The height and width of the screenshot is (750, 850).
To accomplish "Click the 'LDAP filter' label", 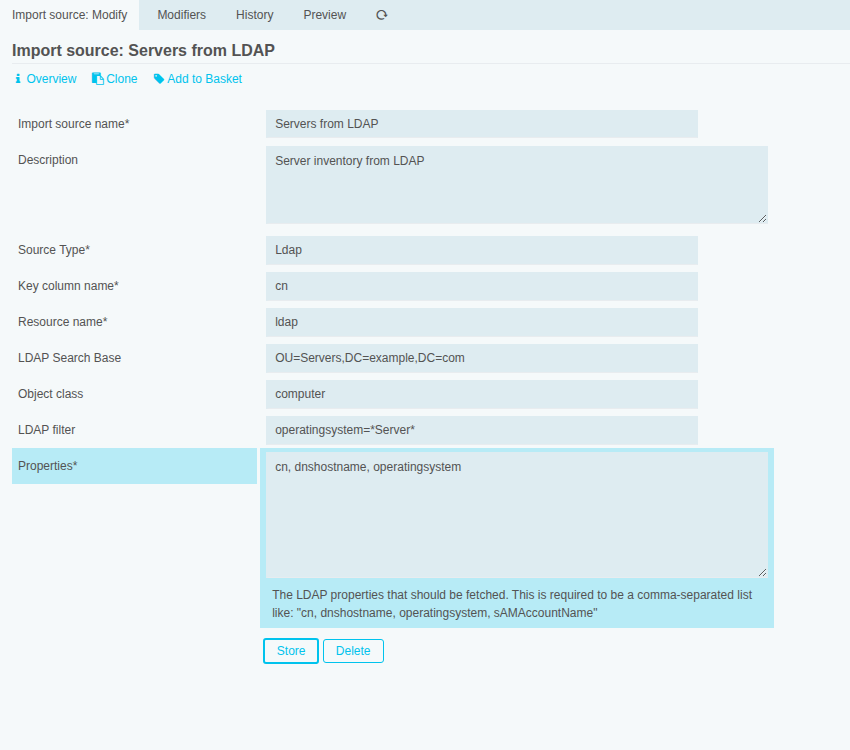I will click(x=47, y=430).
